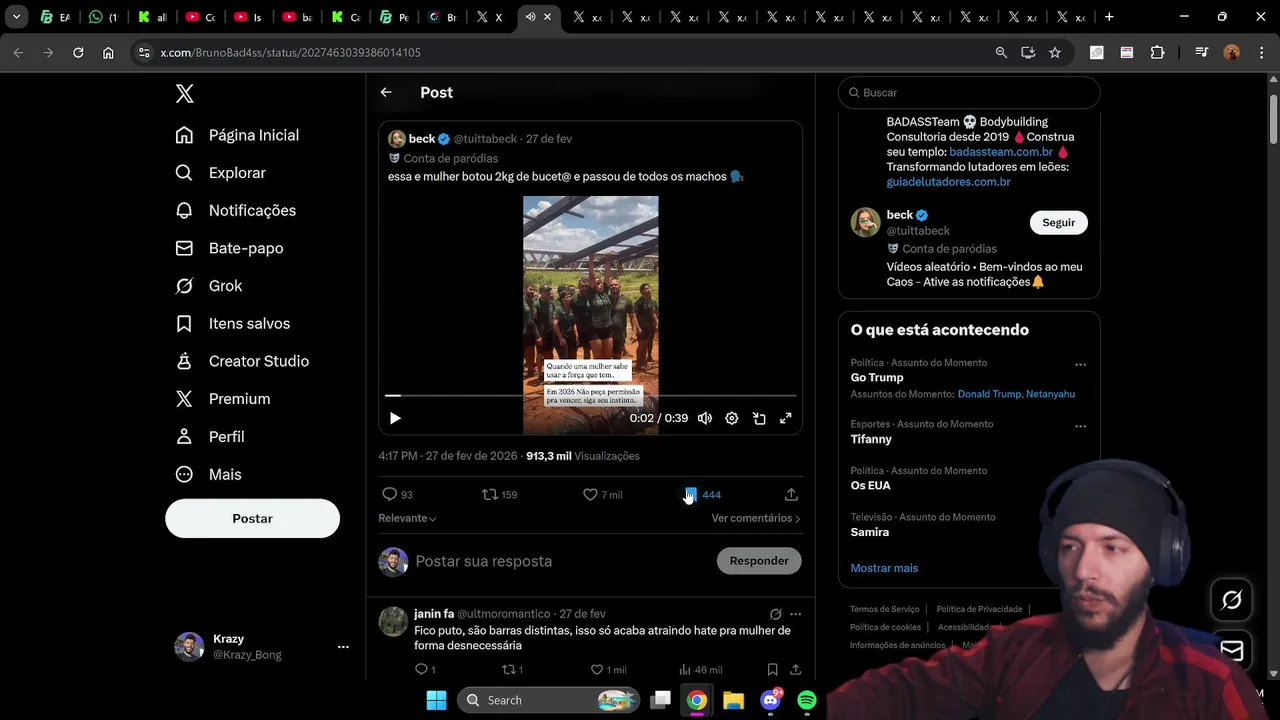Open the Chrome extensions puzzle icon
Viewport: 1280px width, 720px height.
point(1157,52)
